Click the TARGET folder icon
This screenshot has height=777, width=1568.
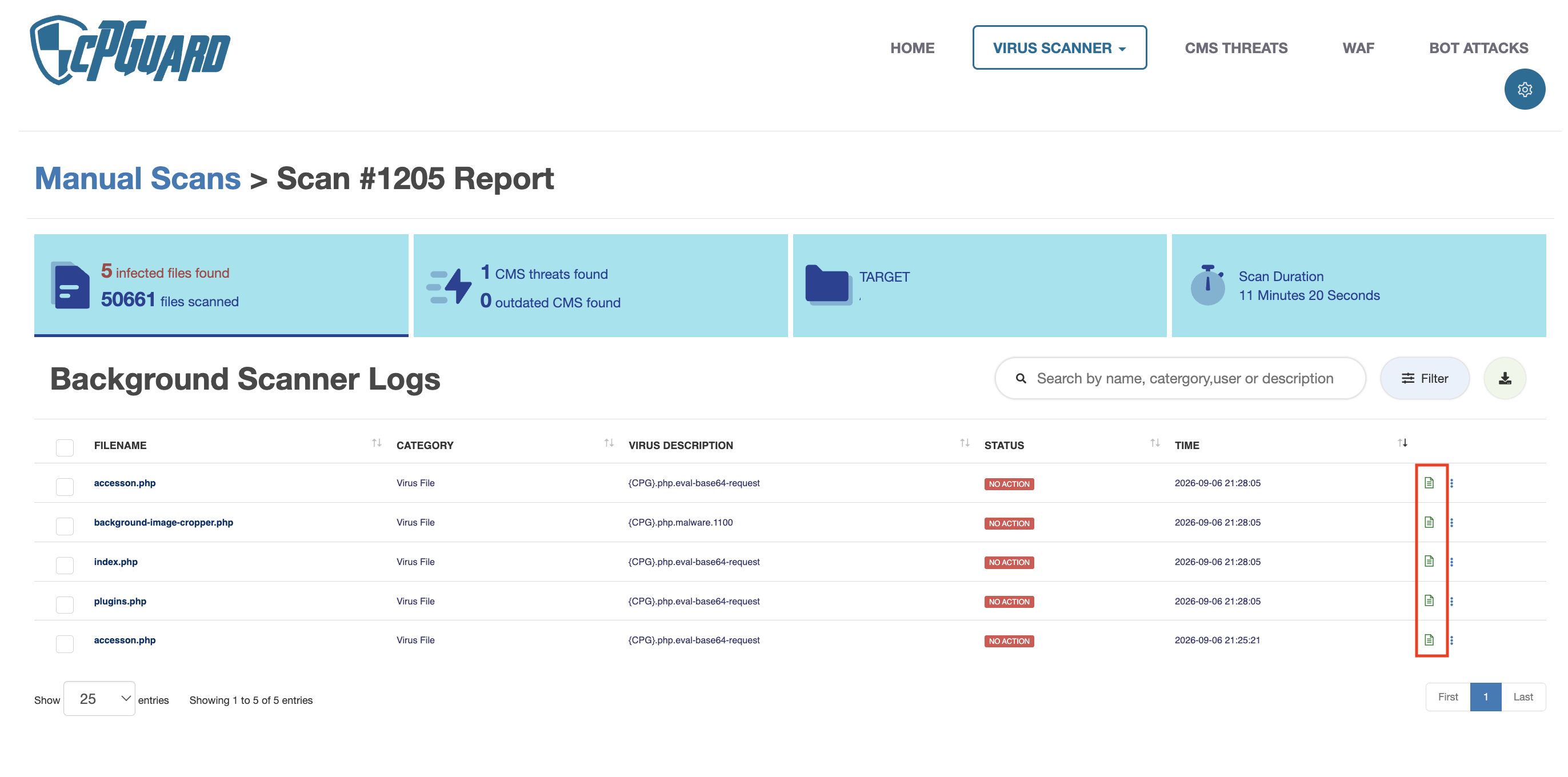[x=829, y=285]
